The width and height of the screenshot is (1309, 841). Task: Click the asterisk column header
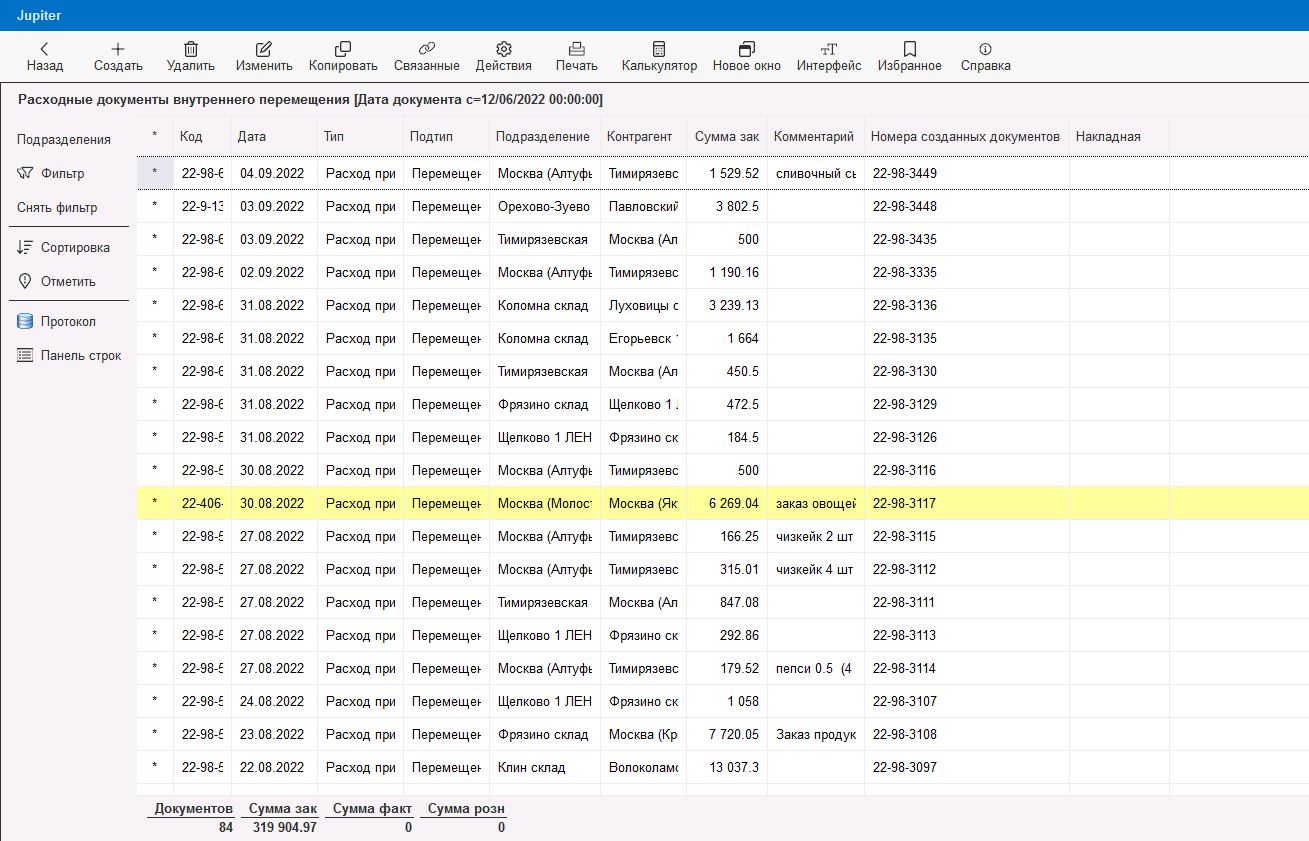(155, 136)
